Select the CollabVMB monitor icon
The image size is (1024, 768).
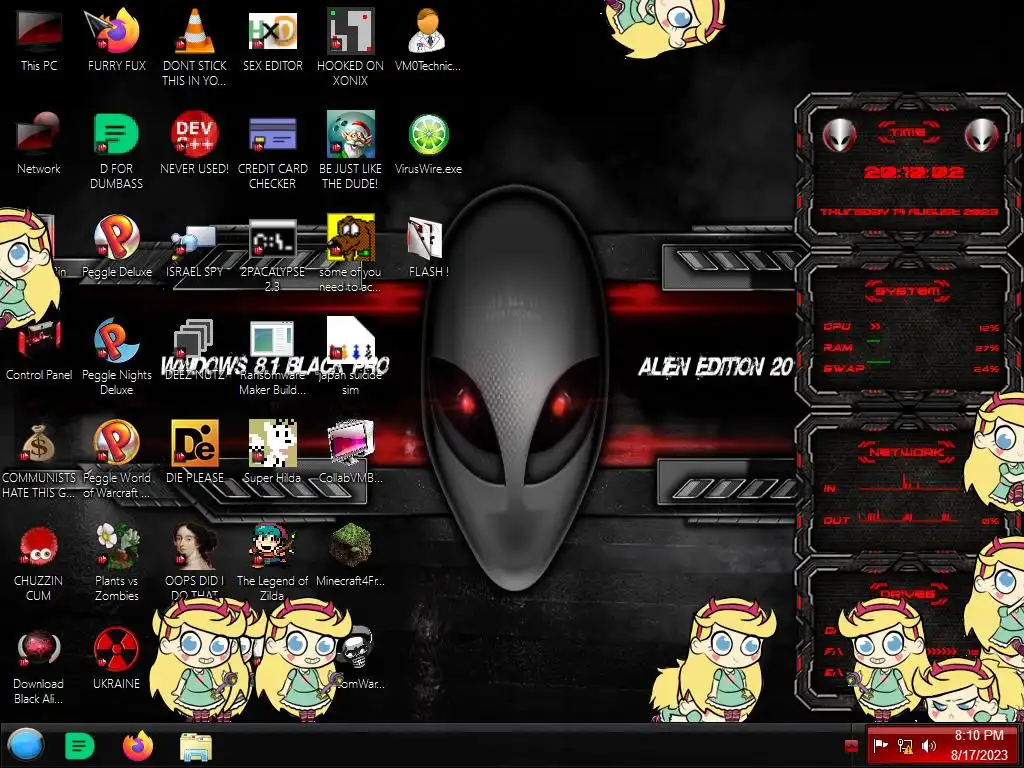(350, 443)
